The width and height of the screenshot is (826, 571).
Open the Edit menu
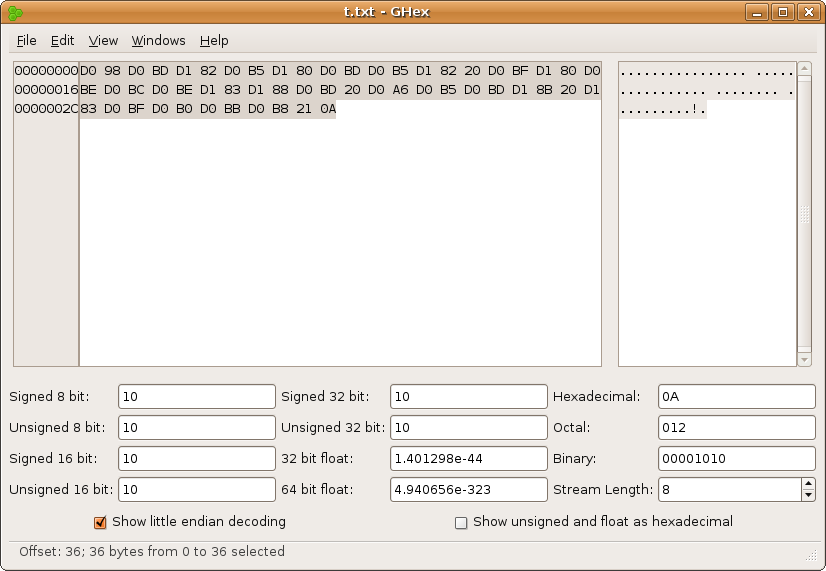click(x=62, y=41)
